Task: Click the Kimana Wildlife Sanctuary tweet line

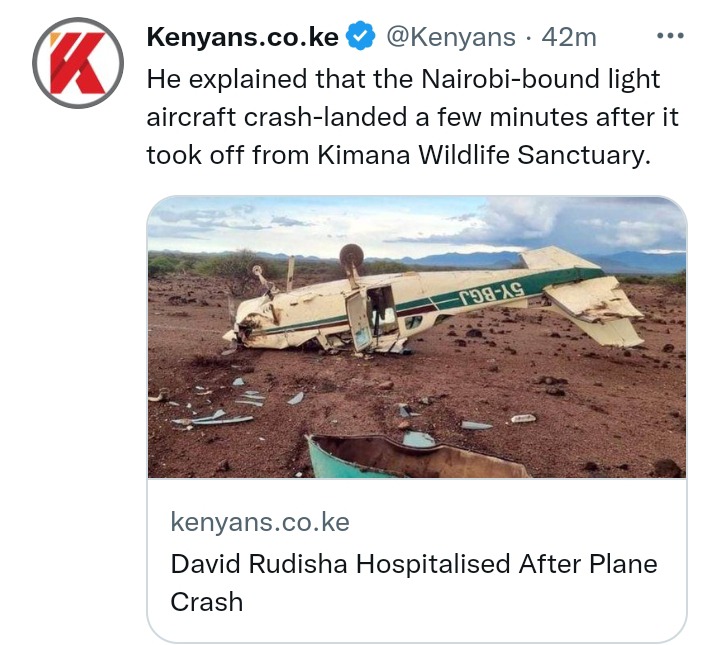Action: 398,154
